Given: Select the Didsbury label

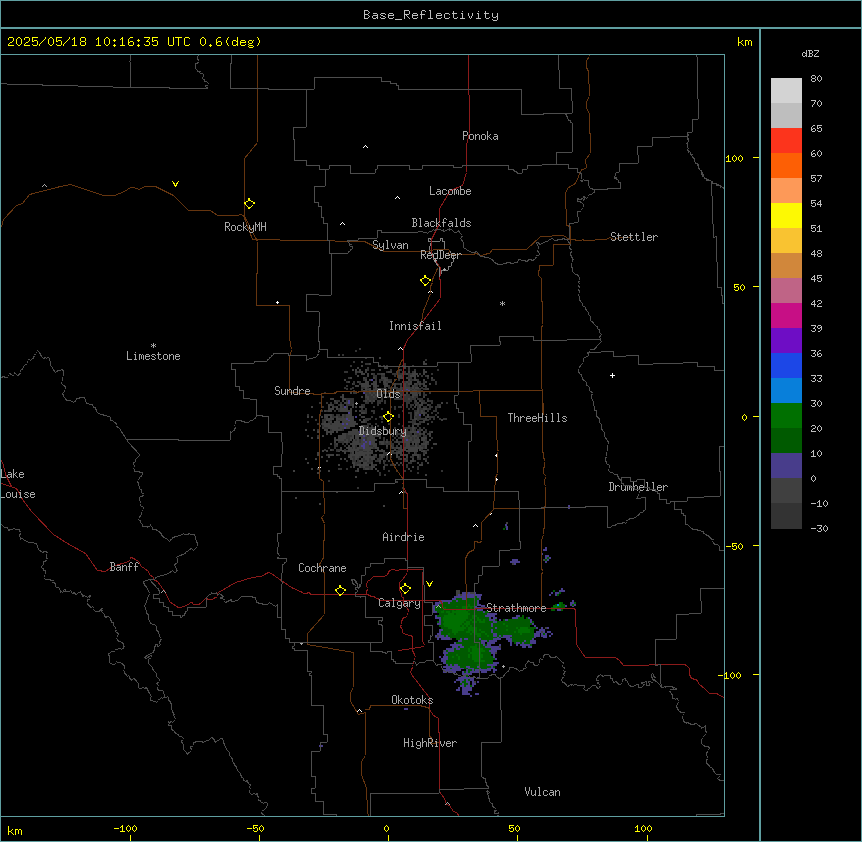Looking at the screenshot, I should point(383,431).
